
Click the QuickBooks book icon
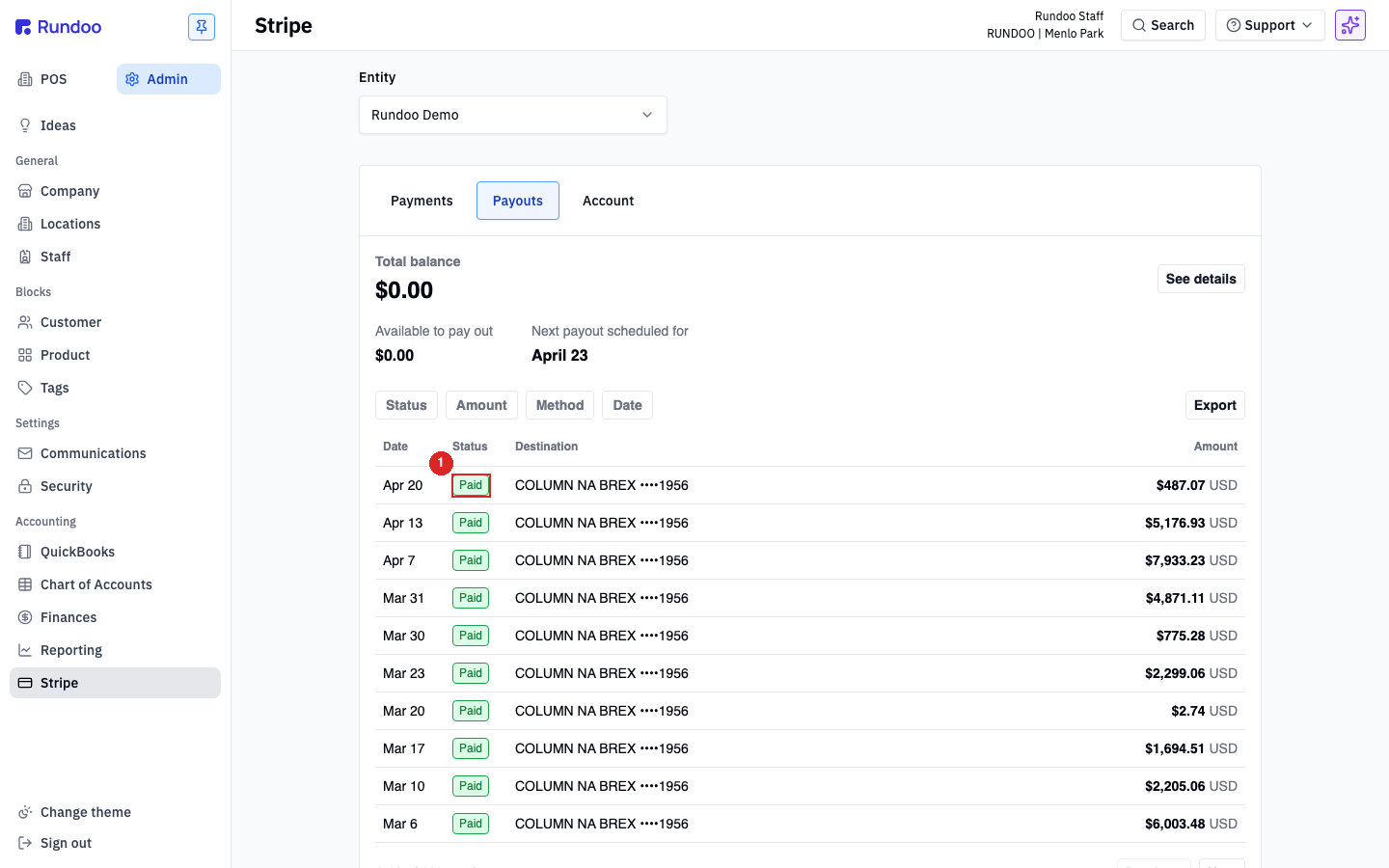click(25, 552)
